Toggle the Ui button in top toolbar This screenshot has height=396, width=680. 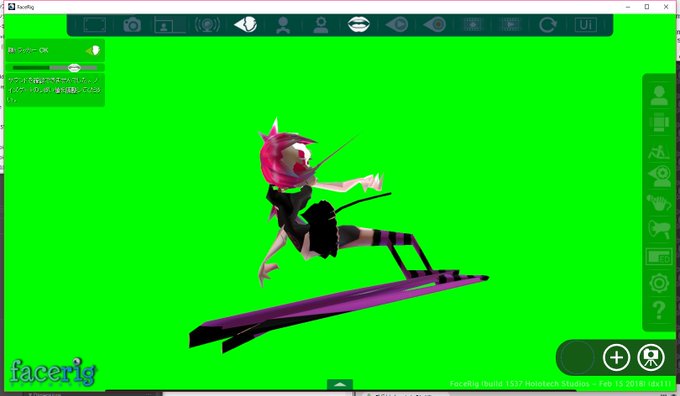585,25
